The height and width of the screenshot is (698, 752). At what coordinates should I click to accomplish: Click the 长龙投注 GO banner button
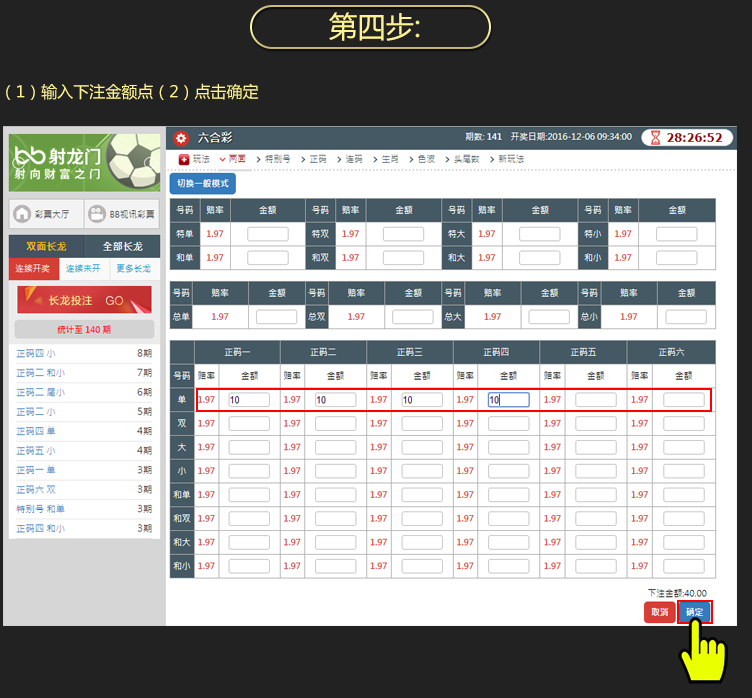pyautogui.click(x=84, y=300)
